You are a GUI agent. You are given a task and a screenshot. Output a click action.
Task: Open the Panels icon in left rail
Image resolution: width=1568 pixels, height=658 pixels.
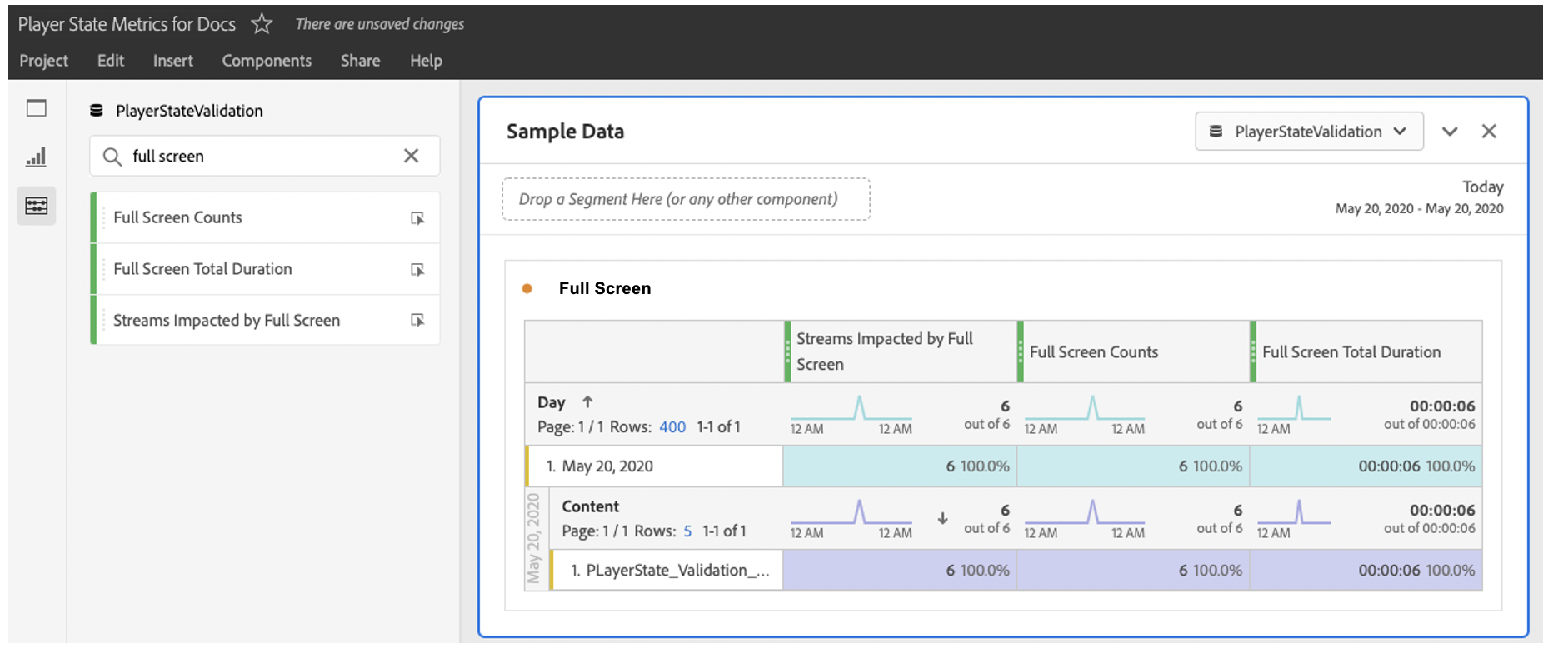click(x=37, y=108)
